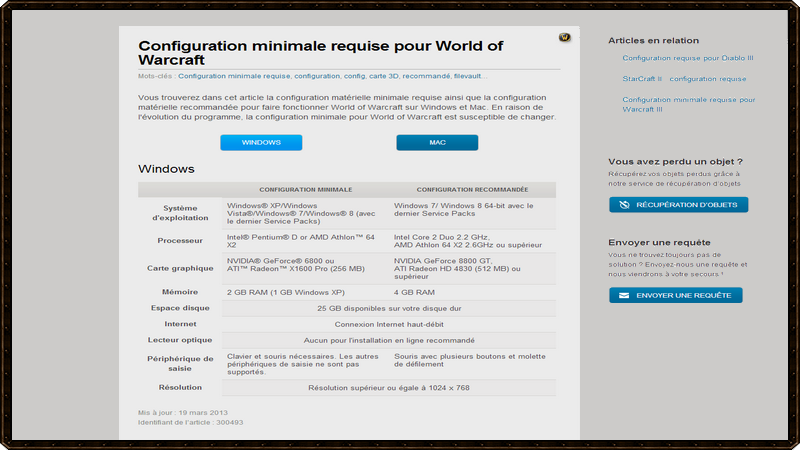Switch to the MAC tab
The height and width of the screenshot is (450, 800).
coord(437,142)
